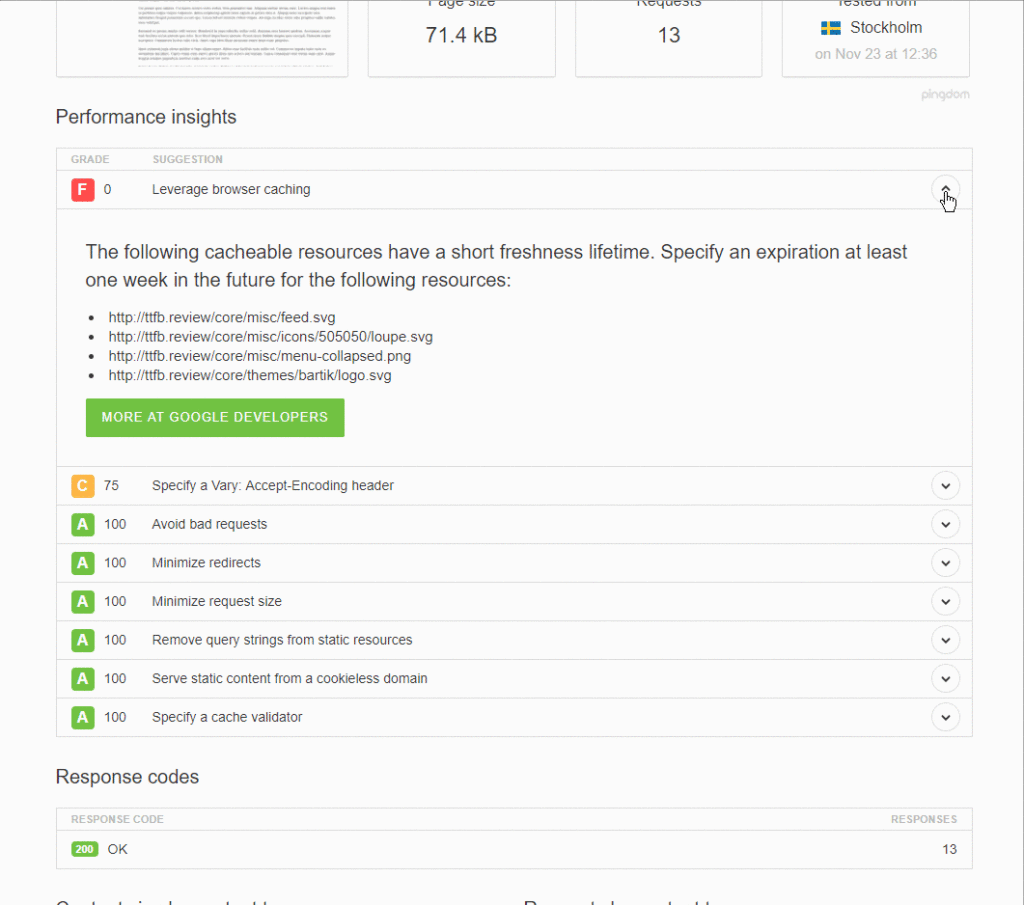Expand the Minimize redirects row
The height and width of the screenshot is (905, 1024).
(x=945, y=563)
